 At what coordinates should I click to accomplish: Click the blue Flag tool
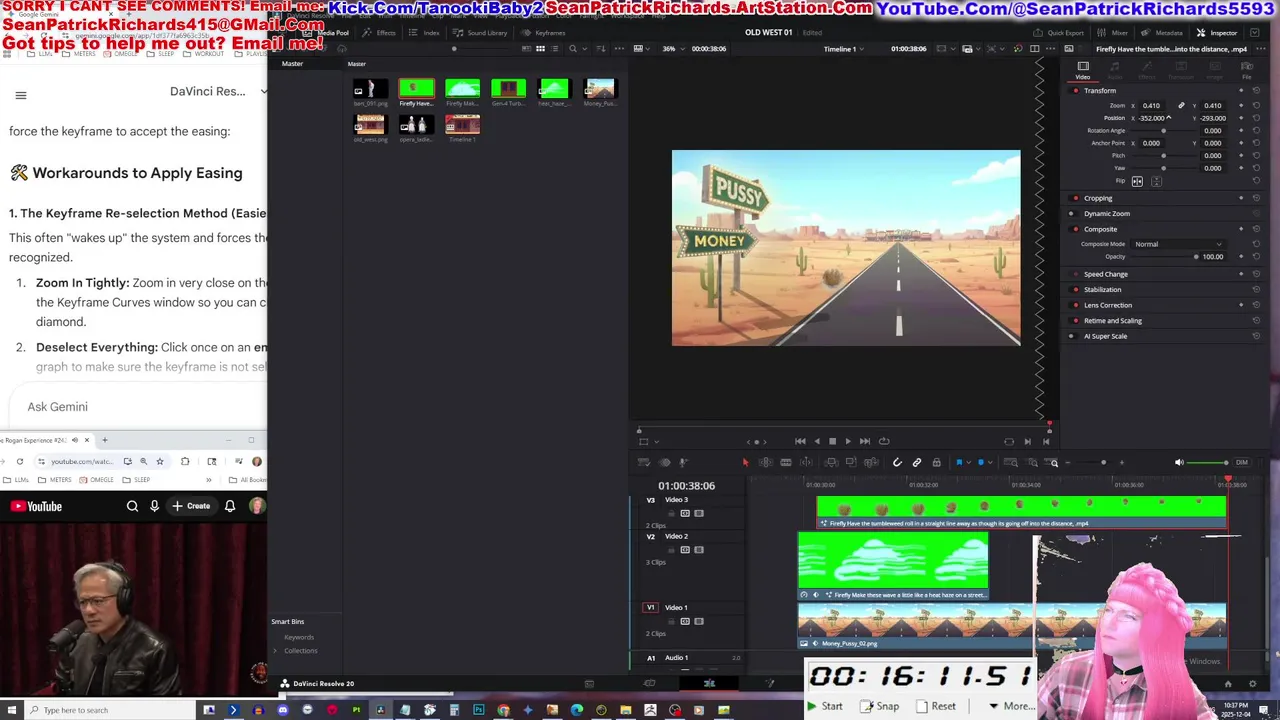(958, 462)
